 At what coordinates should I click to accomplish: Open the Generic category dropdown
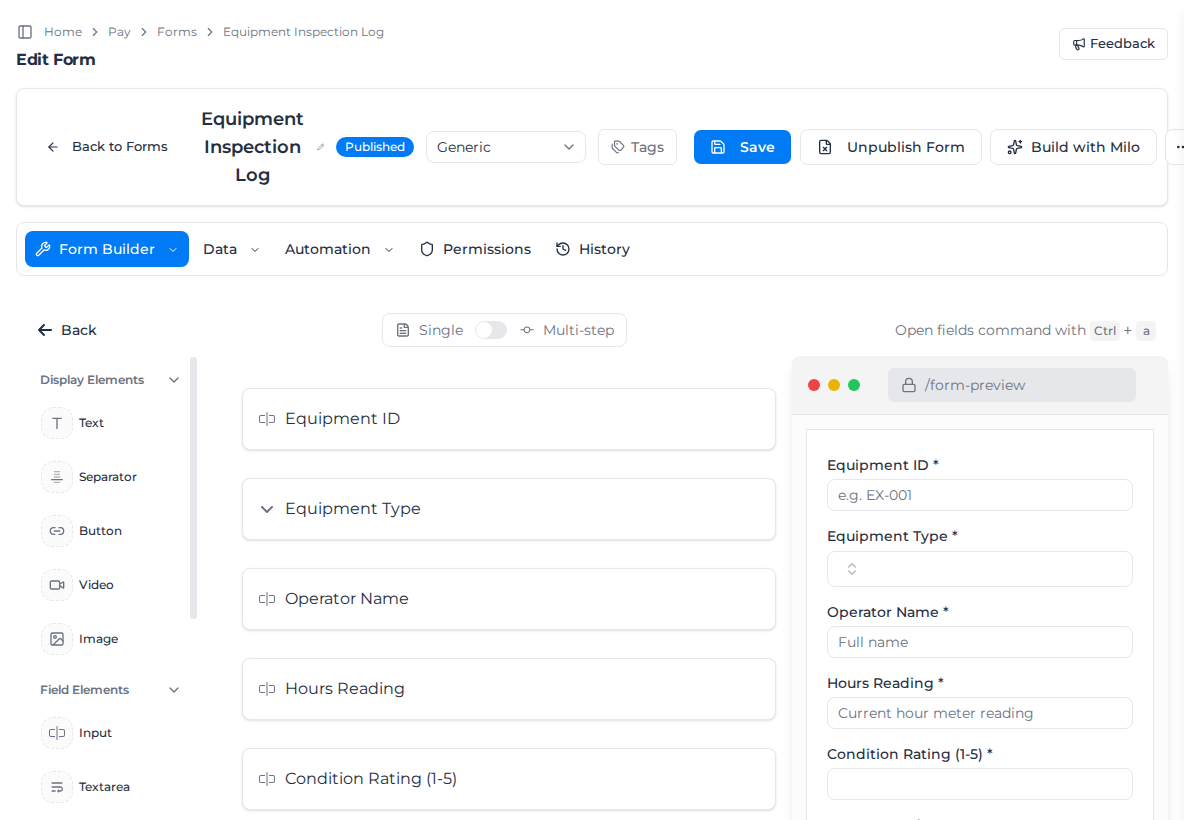pos(505,147)
